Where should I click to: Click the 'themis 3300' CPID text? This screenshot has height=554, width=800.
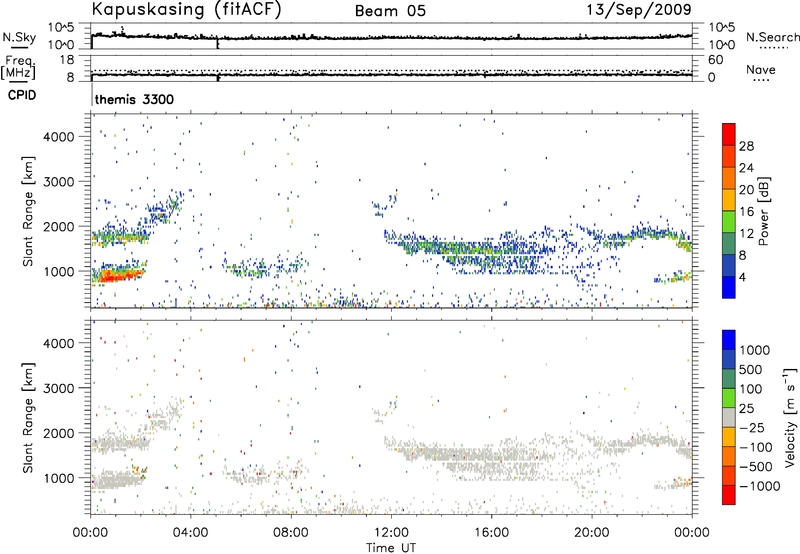click(x=134, y=99)
